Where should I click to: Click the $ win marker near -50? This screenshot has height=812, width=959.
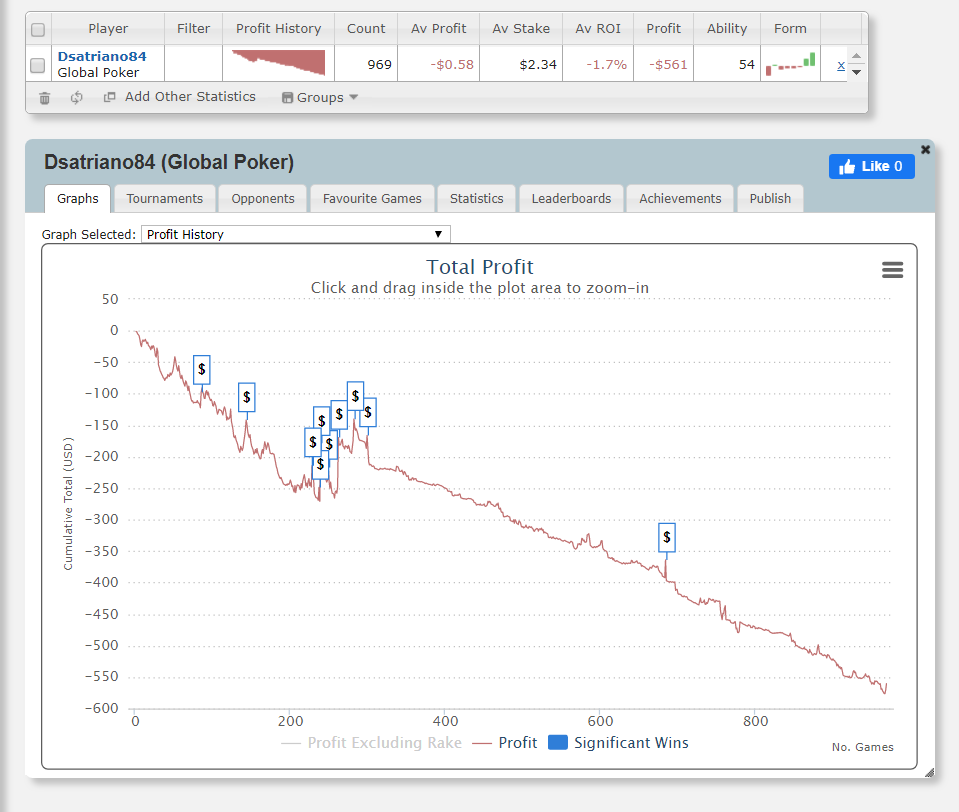(202, 369)
